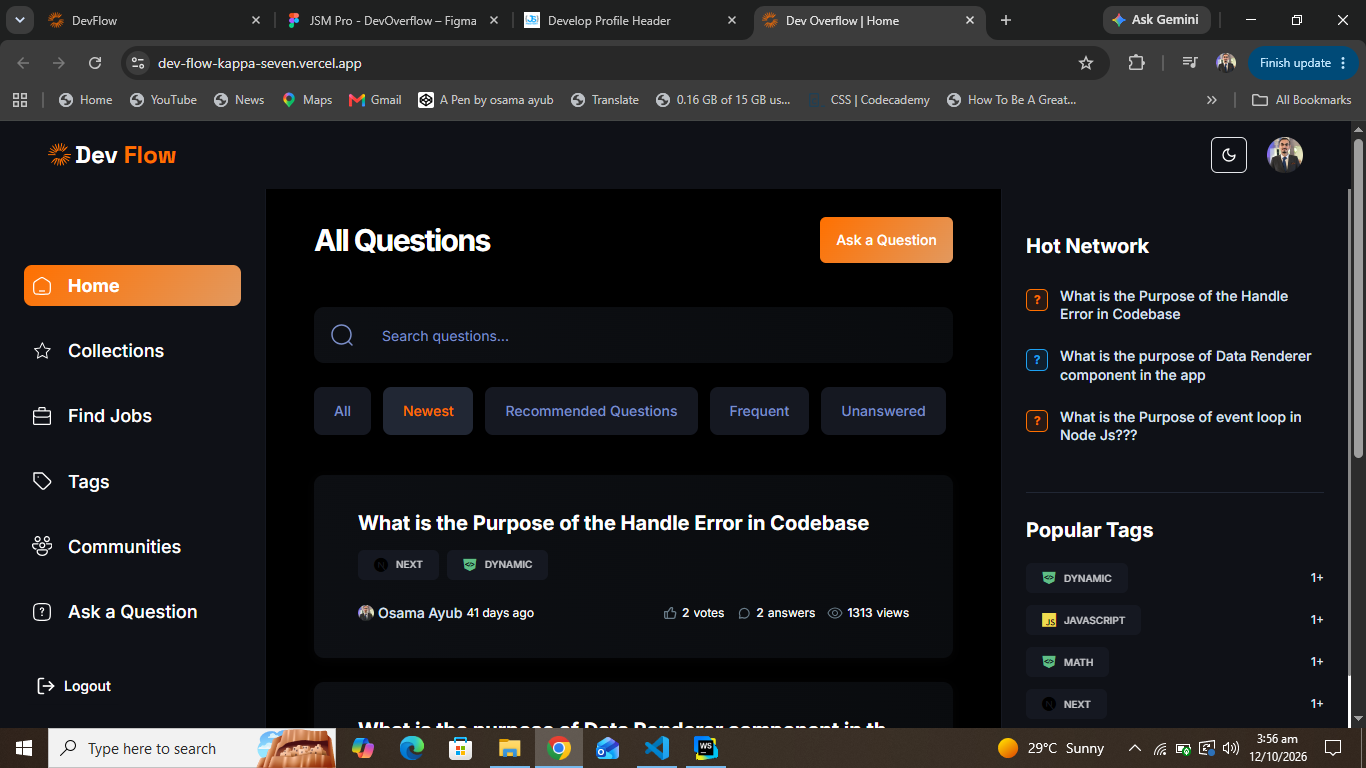Click the orange Ask a Question button

coord(886,240)
